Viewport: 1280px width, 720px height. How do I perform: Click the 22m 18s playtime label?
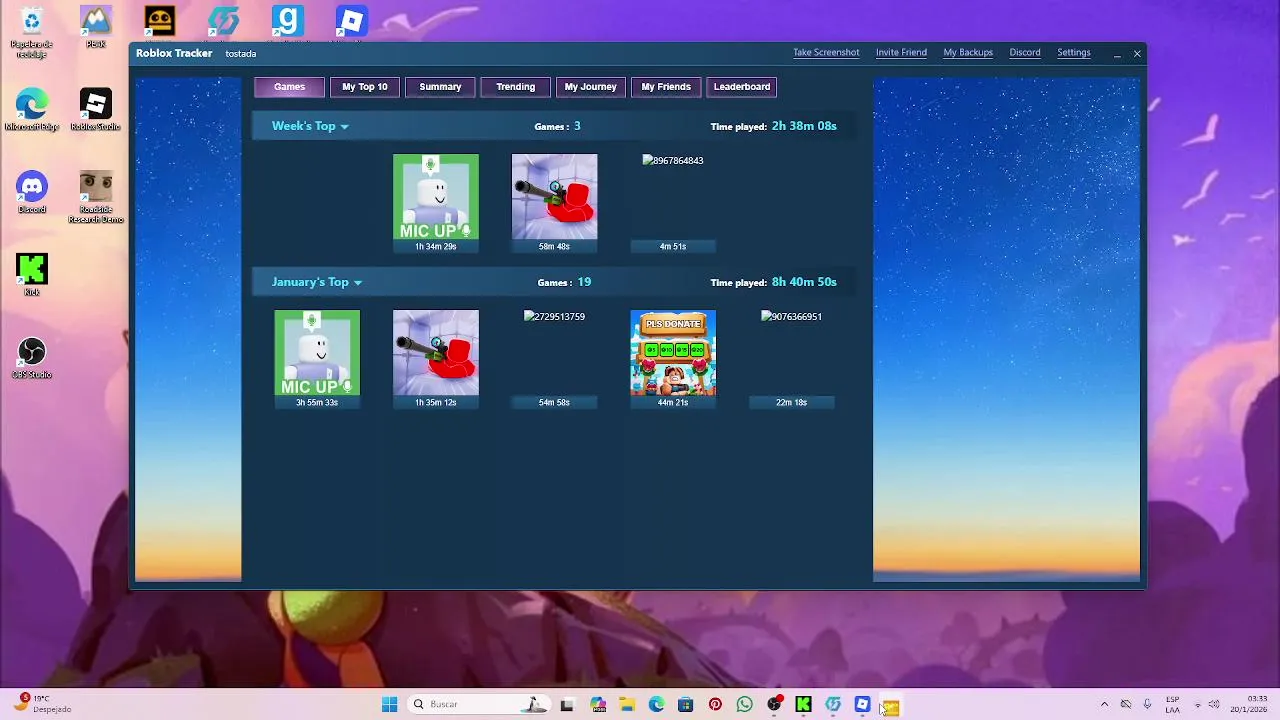pos(791,402)
